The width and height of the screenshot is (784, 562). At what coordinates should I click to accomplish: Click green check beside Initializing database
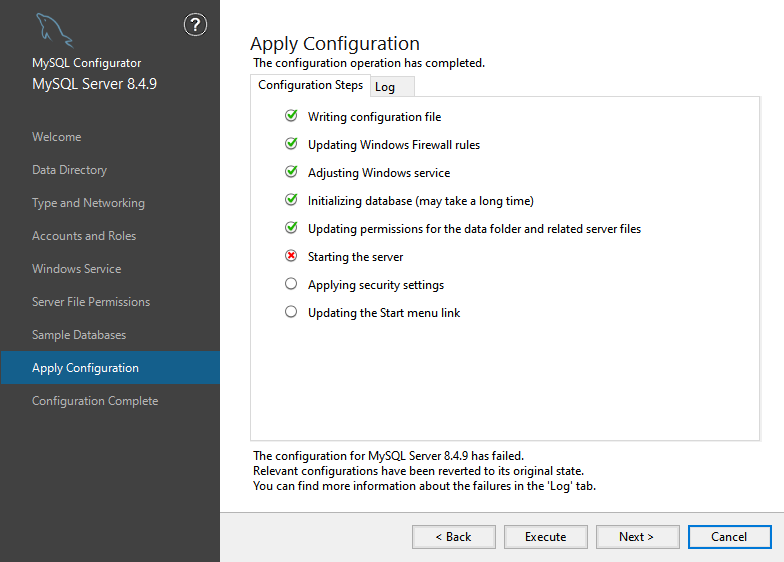(x=291, y=200)
